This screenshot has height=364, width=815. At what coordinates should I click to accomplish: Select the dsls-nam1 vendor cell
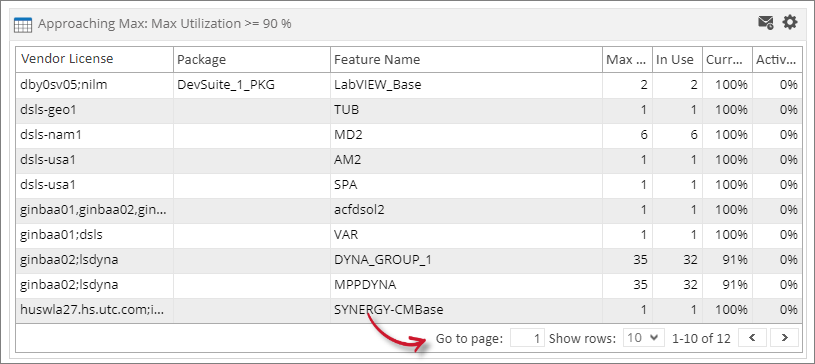[95, 135]
